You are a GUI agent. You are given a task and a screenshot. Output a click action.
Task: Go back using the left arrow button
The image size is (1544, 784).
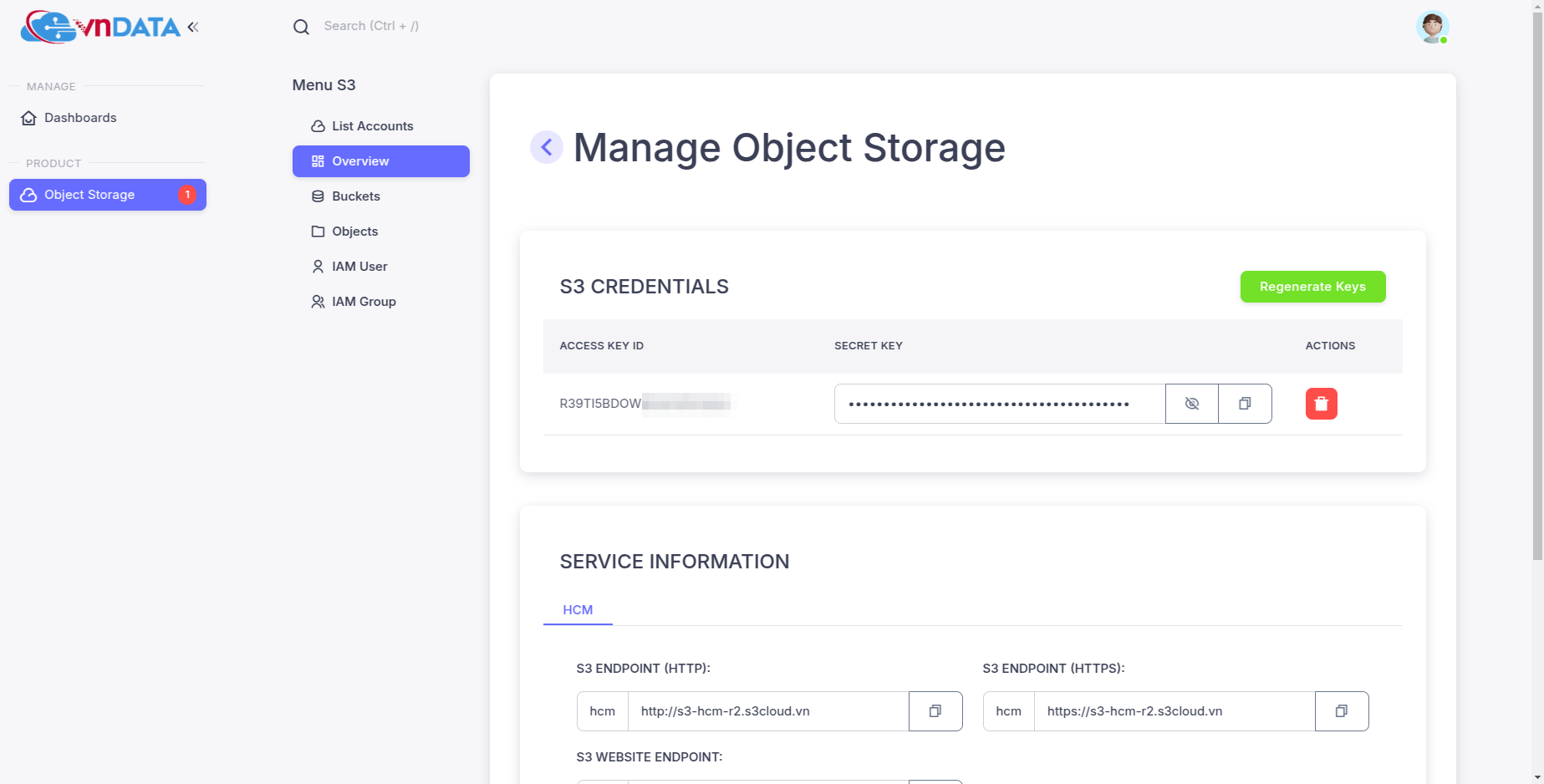547,148
